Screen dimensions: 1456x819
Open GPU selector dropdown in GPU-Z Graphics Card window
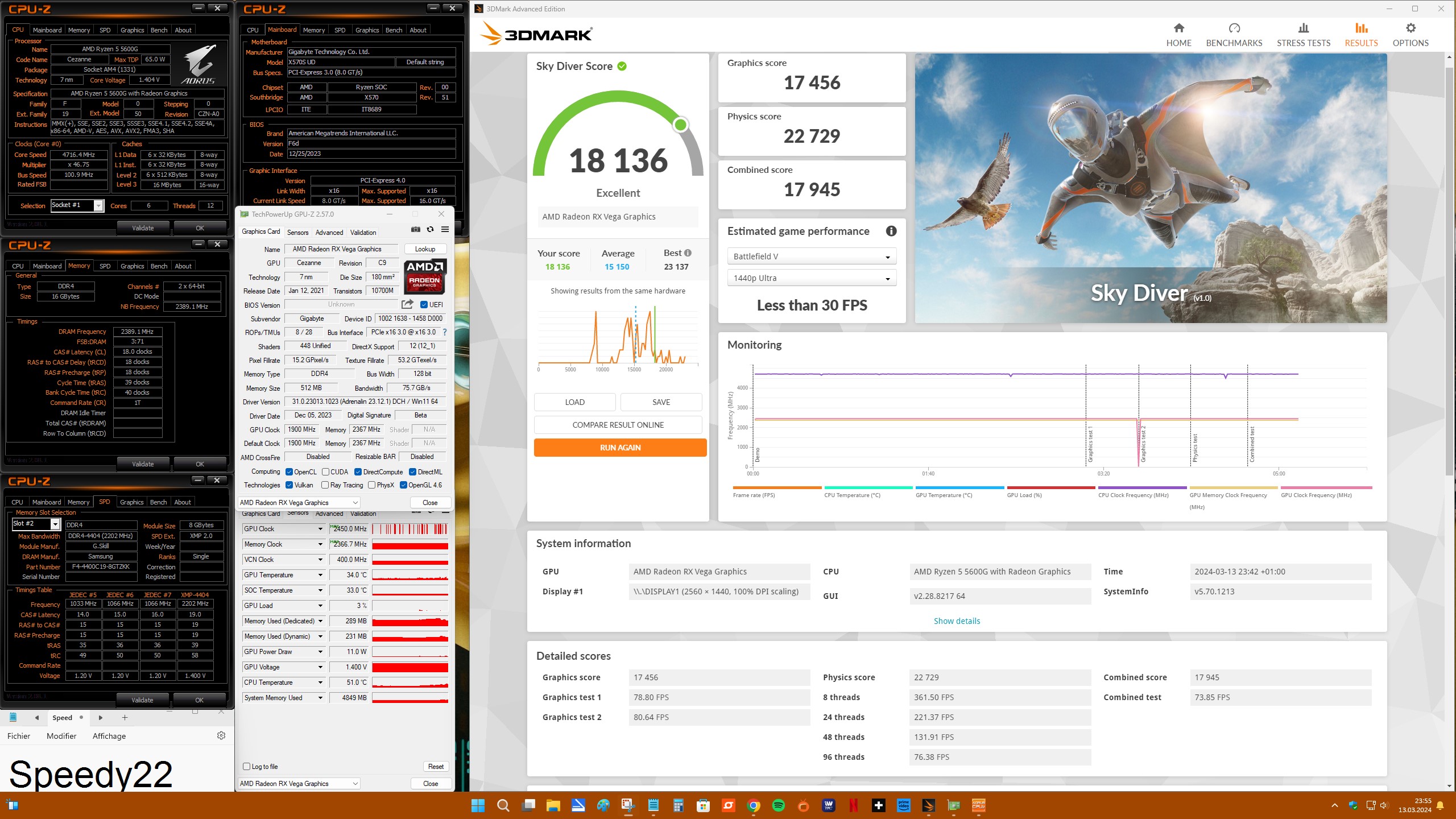point(299,503)
